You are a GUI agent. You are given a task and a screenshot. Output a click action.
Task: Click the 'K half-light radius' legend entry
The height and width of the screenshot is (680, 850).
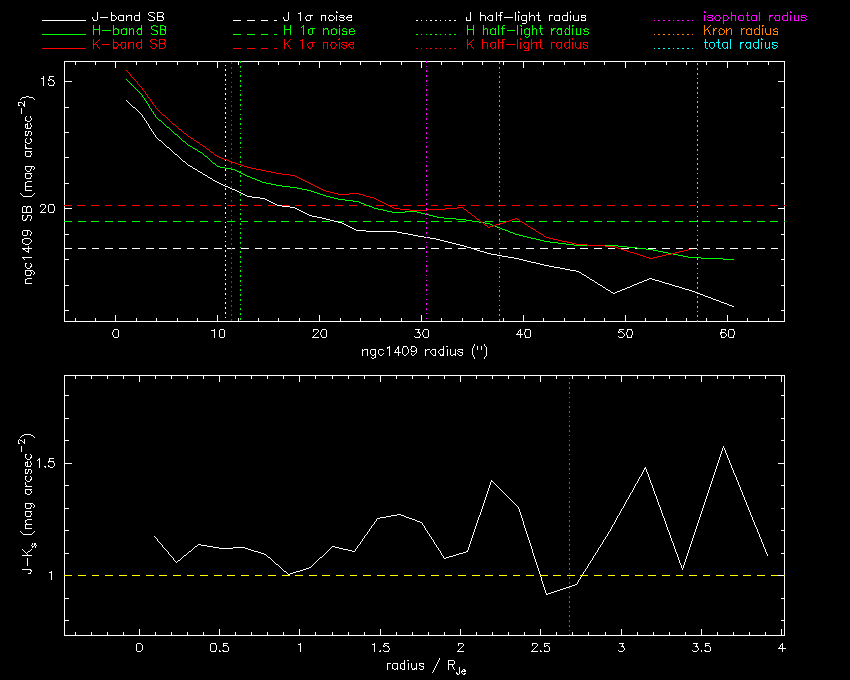[527, 46]
